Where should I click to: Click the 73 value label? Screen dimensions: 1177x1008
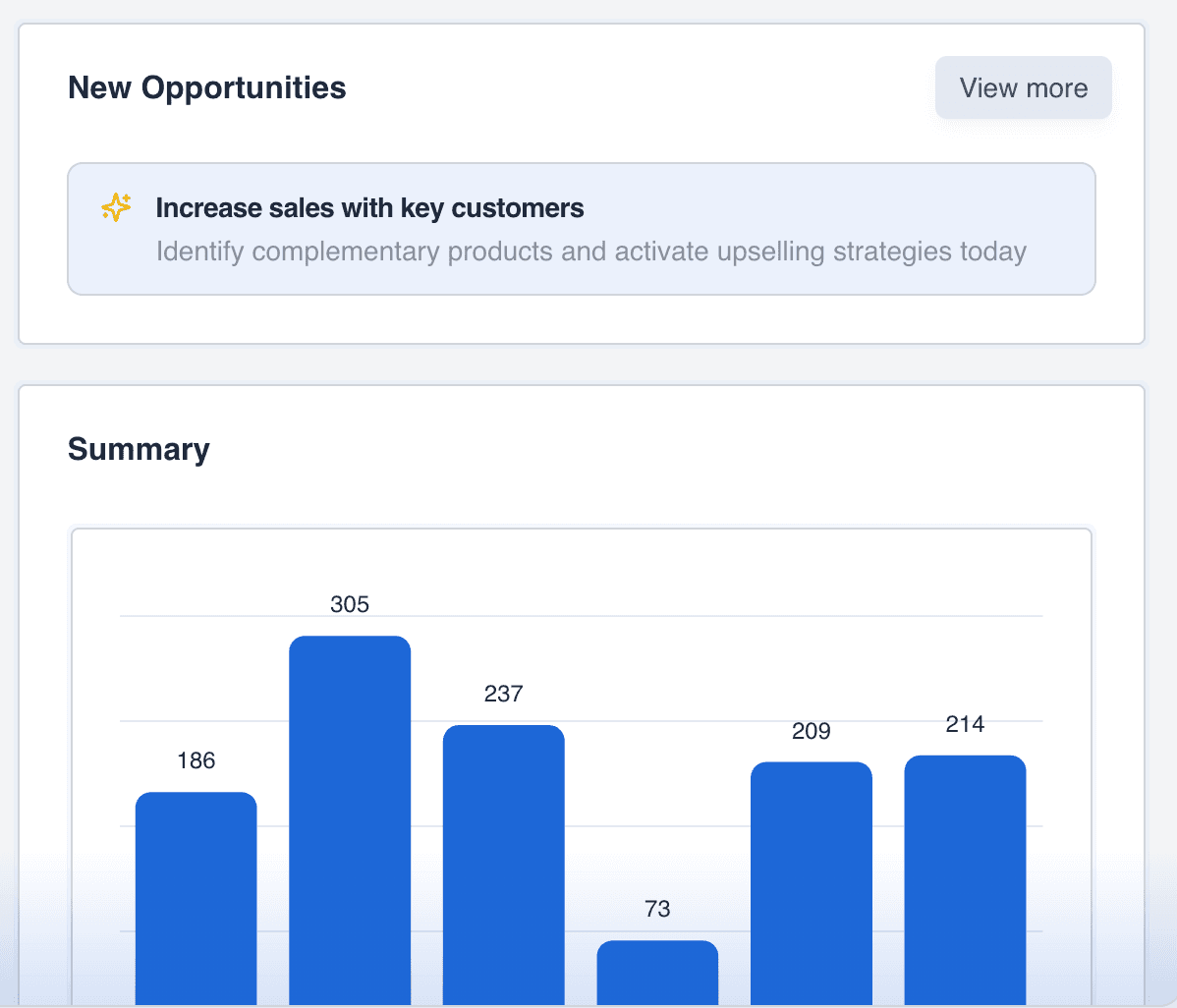point(657,909)
